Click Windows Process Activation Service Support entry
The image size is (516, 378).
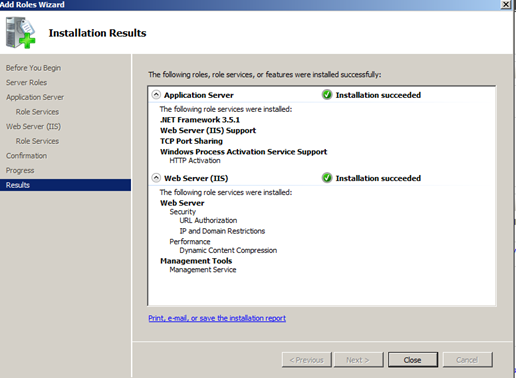click(x=244, y=152)
